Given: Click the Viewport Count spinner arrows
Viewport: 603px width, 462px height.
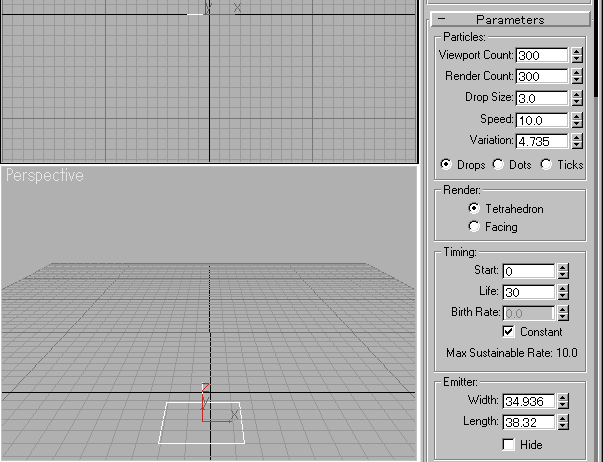Looking at the screenshot, I should coord(576,55).
